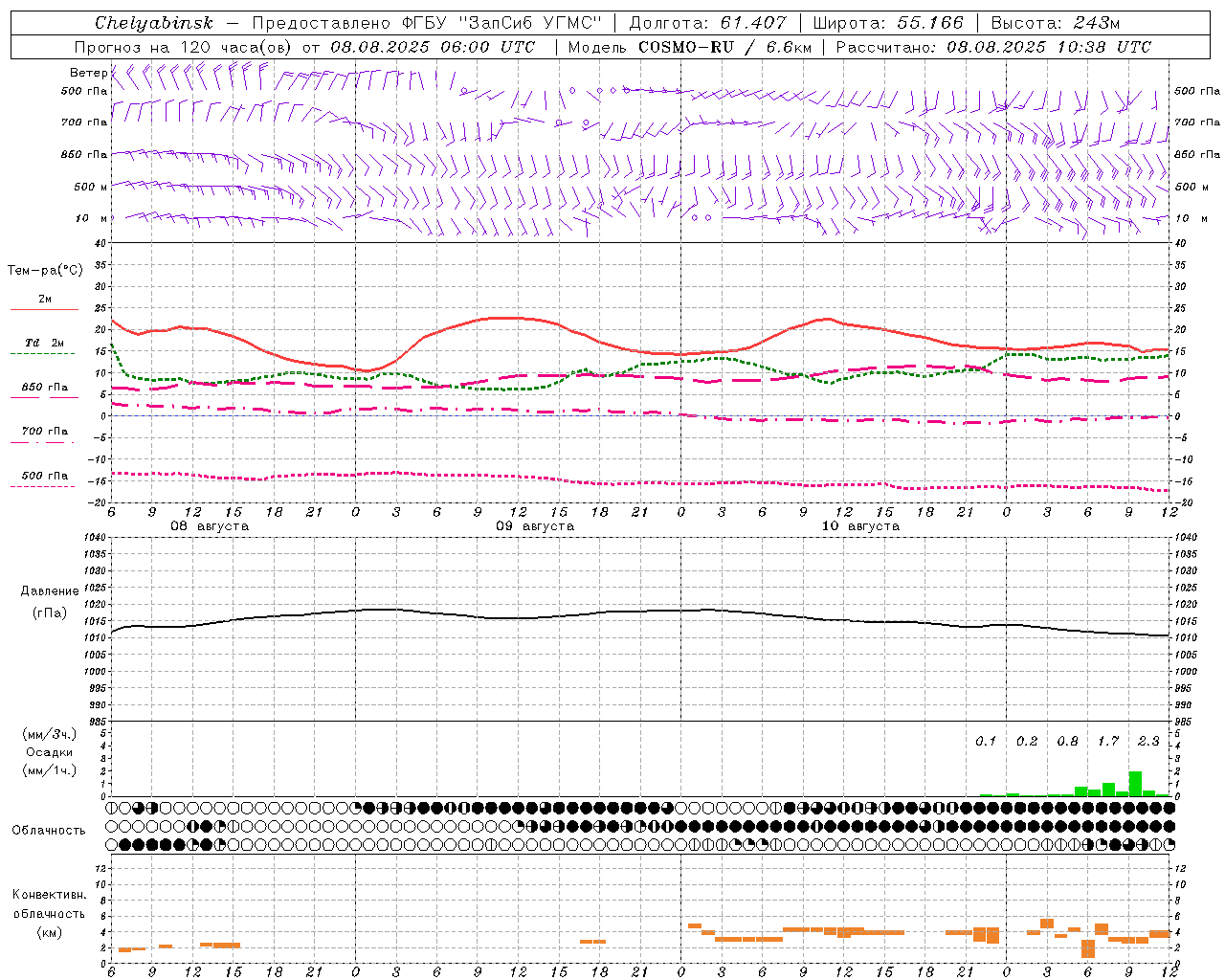The width and height of the screenshot is (1225, 980).
Task: Click the "500 гПа" dotted-line temperature legend entry
Action: [x=45, y=476]
